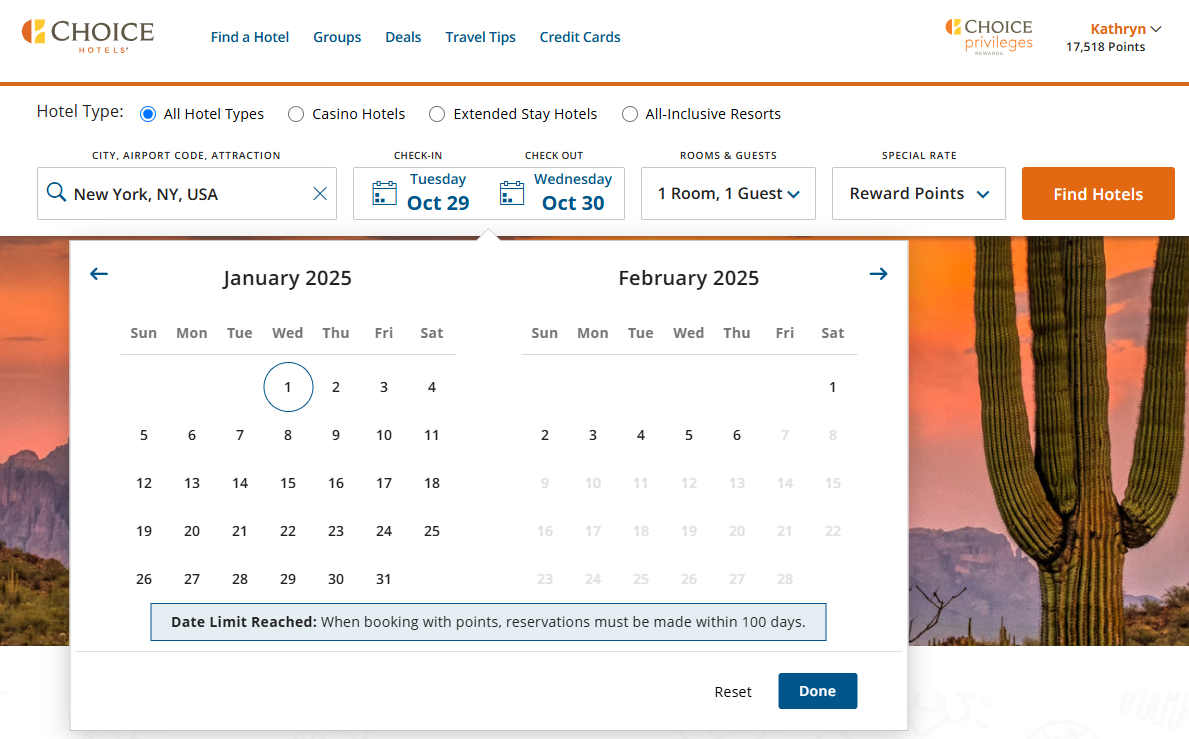Screen dimensions: 1189x739
Task: Click the Choice Hotels logo
Action: [x=88, y=35]
